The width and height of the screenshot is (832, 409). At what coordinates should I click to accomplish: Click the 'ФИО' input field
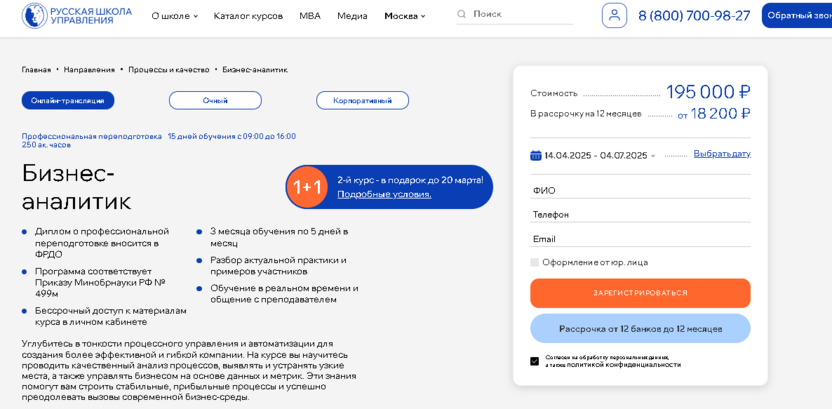640,190
